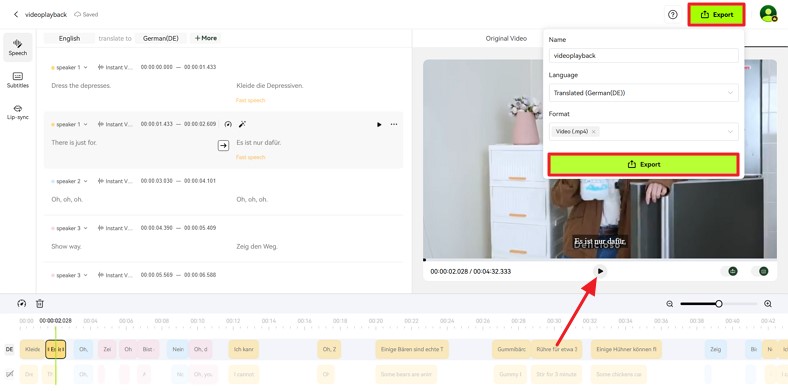Expand speaker 1 dropdown at 00:00:00.000

coord(85,67)
